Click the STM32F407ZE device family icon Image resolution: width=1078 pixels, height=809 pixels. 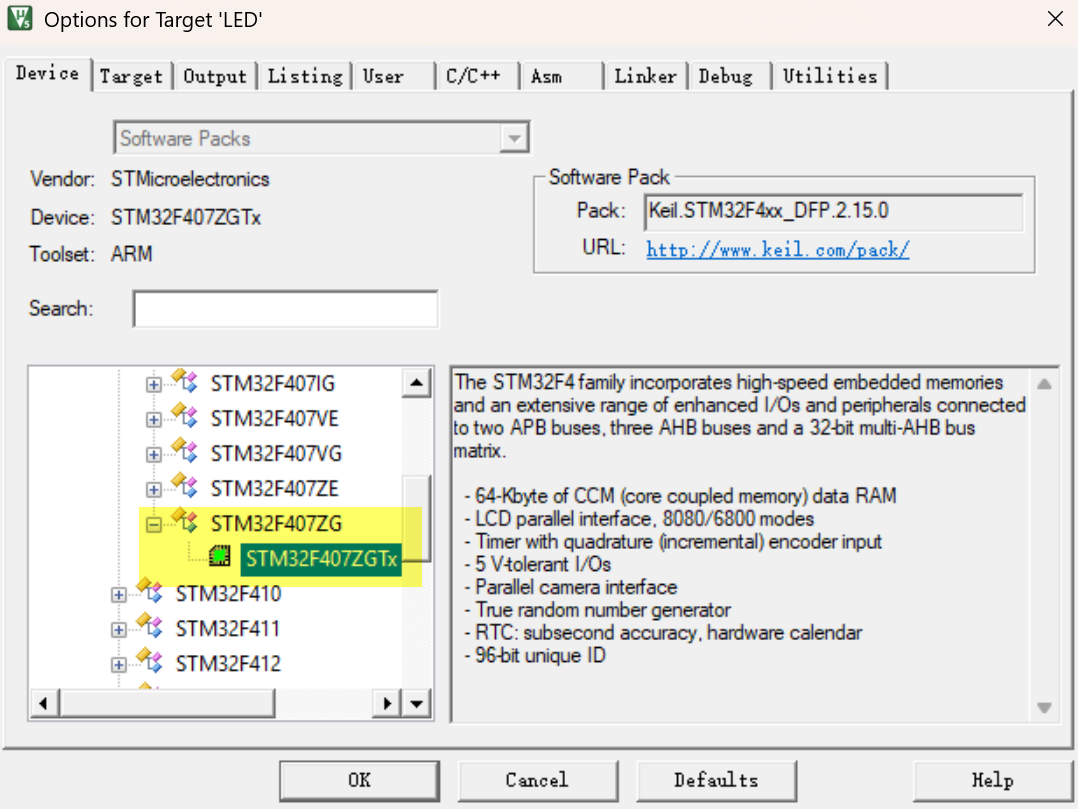pyautogui.click(x=185, y=486)
